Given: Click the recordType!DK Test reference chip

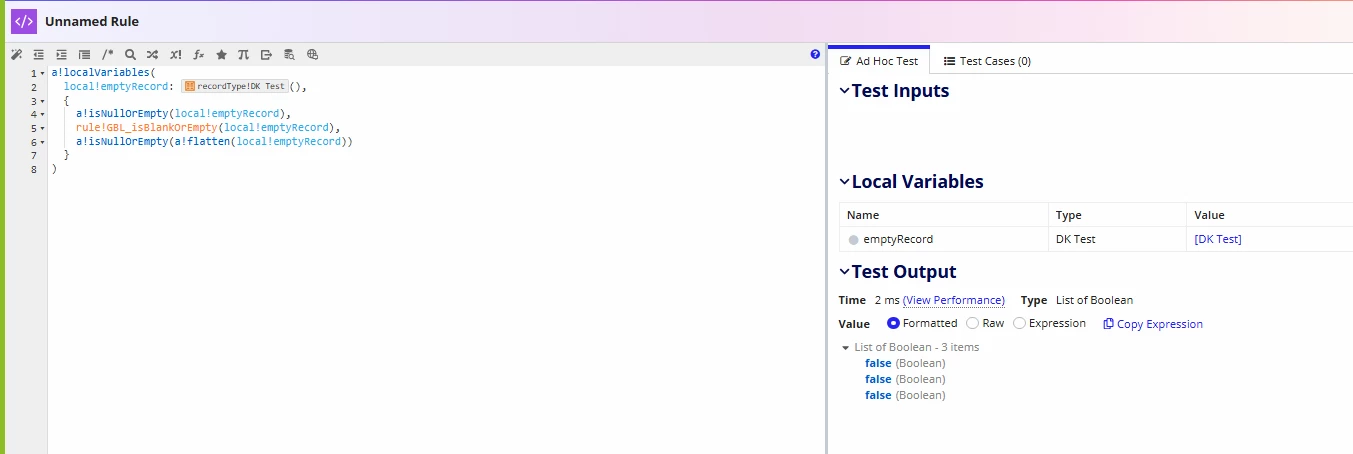Looking at the screenshot, I should click(235, 86).
